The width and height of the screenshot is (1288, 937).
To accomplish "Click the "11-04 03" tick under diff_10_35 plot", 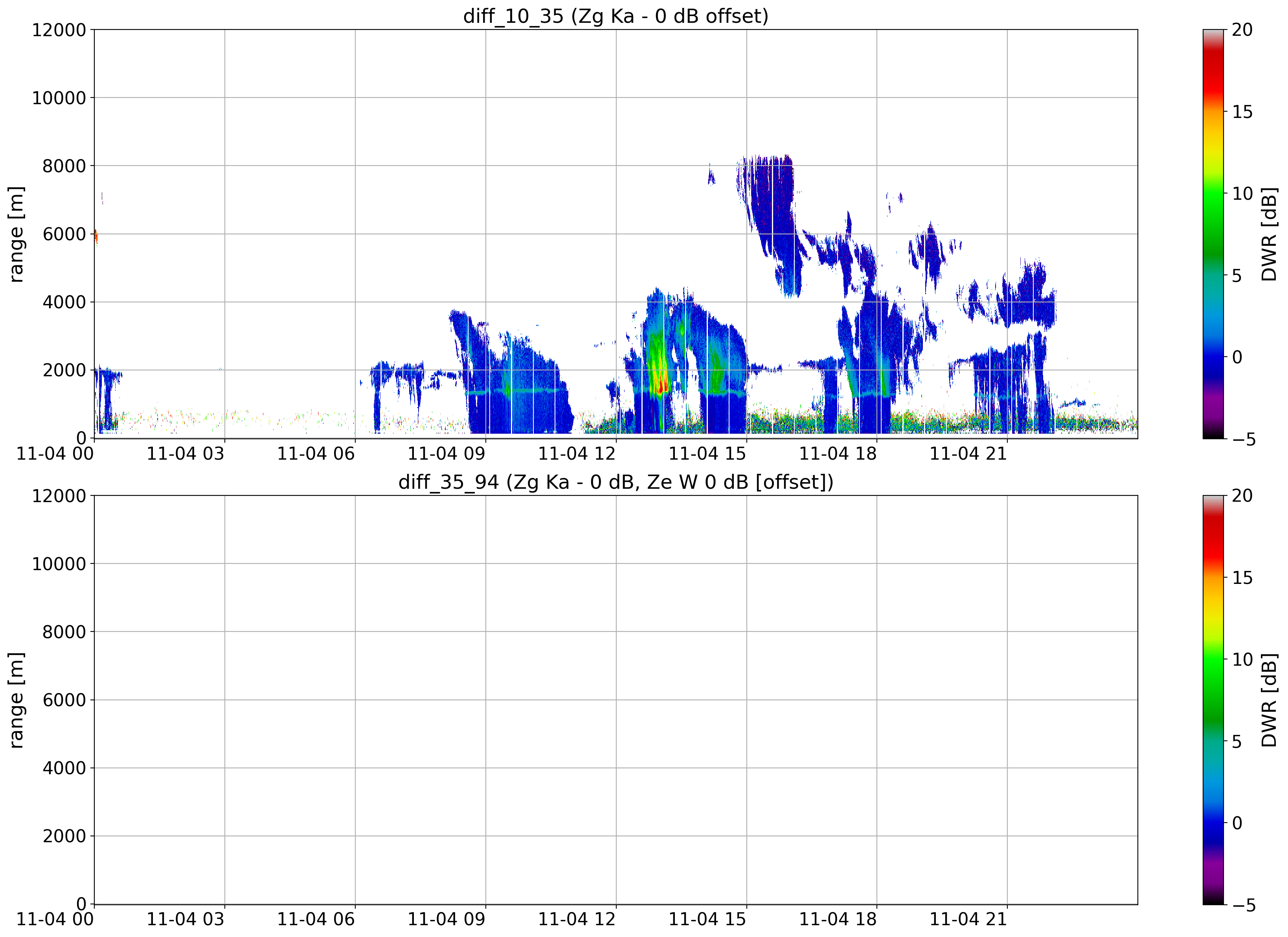I will [x=186, y=453].
